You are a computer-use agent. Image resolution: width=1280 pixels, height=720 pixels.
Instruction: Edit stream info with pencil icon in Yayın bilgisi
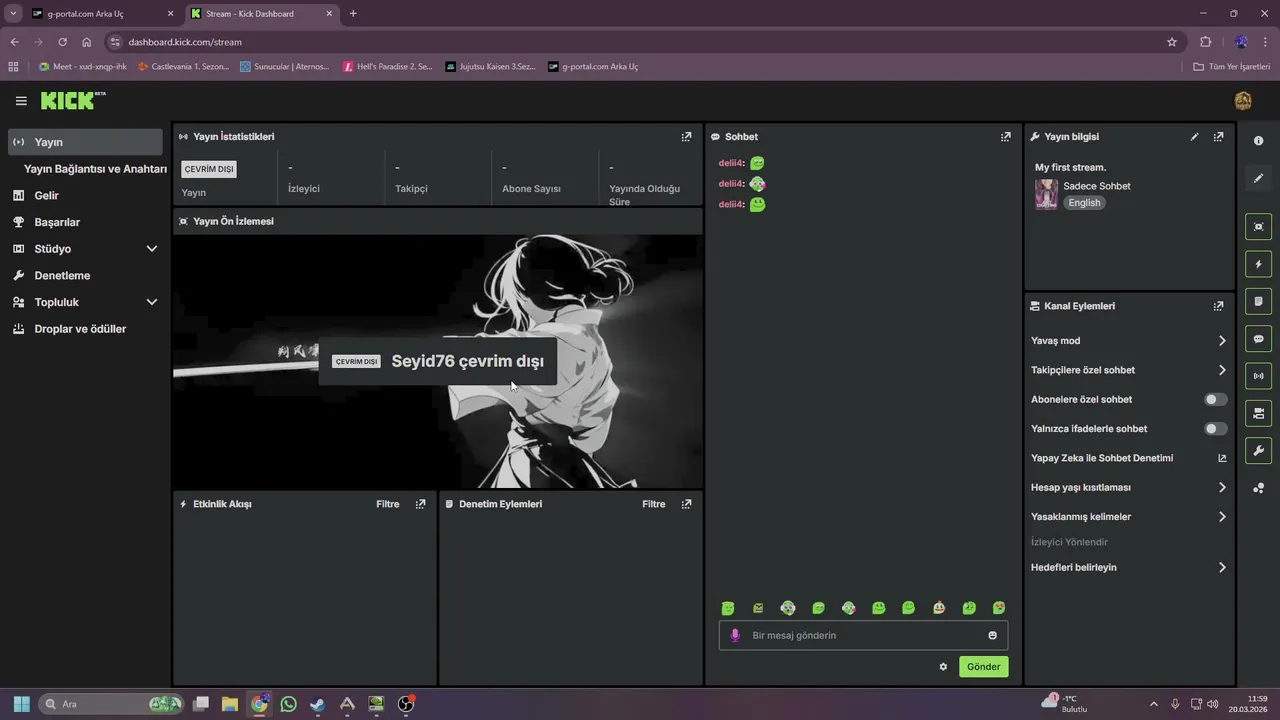coord(1194,137)
